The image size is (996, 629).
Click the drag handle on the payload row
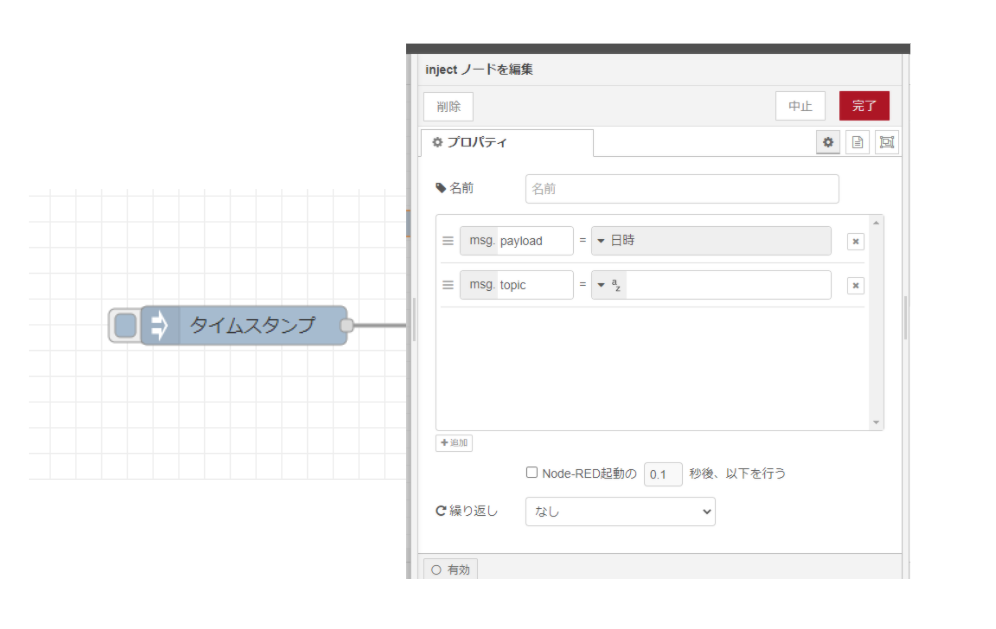447,240
